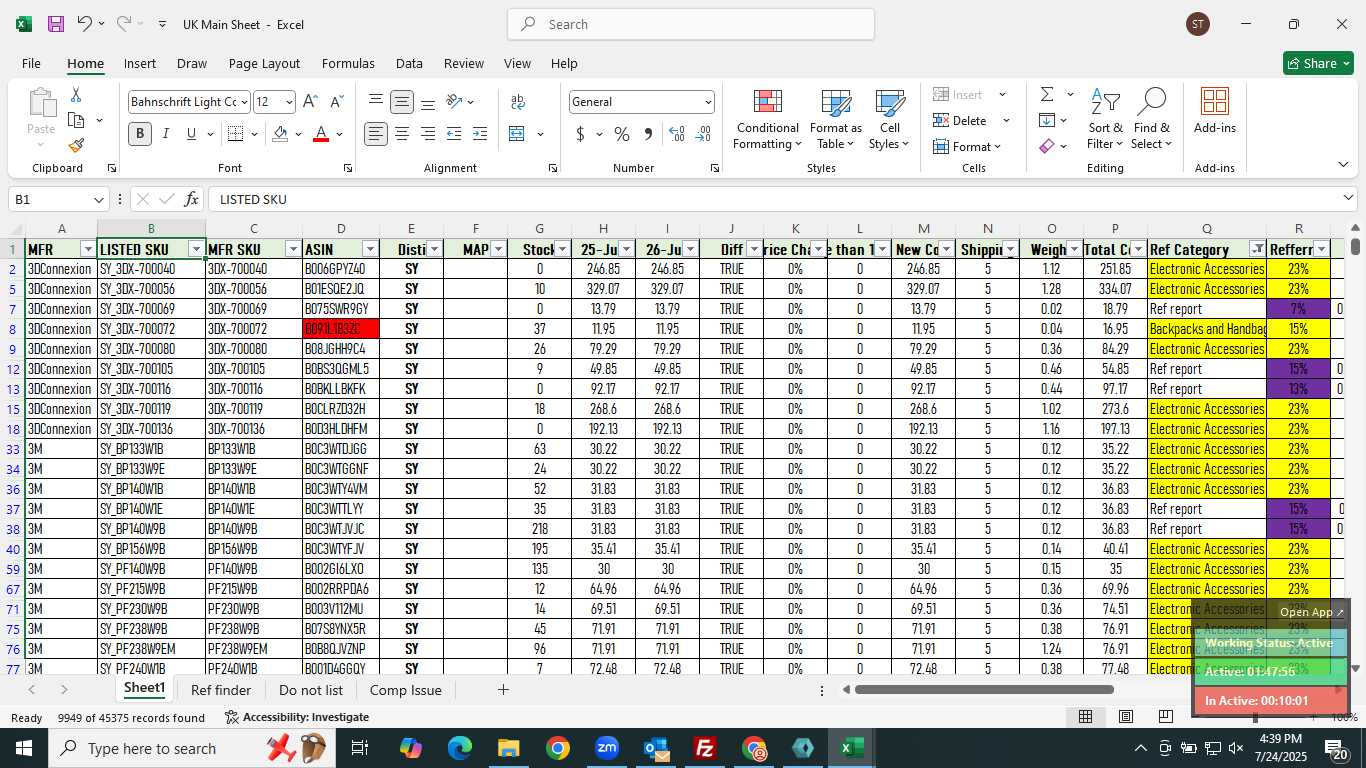The width and height of the screenshot is (1366, 768).
Task: Open the General number format dropdown
Action: 708,102
